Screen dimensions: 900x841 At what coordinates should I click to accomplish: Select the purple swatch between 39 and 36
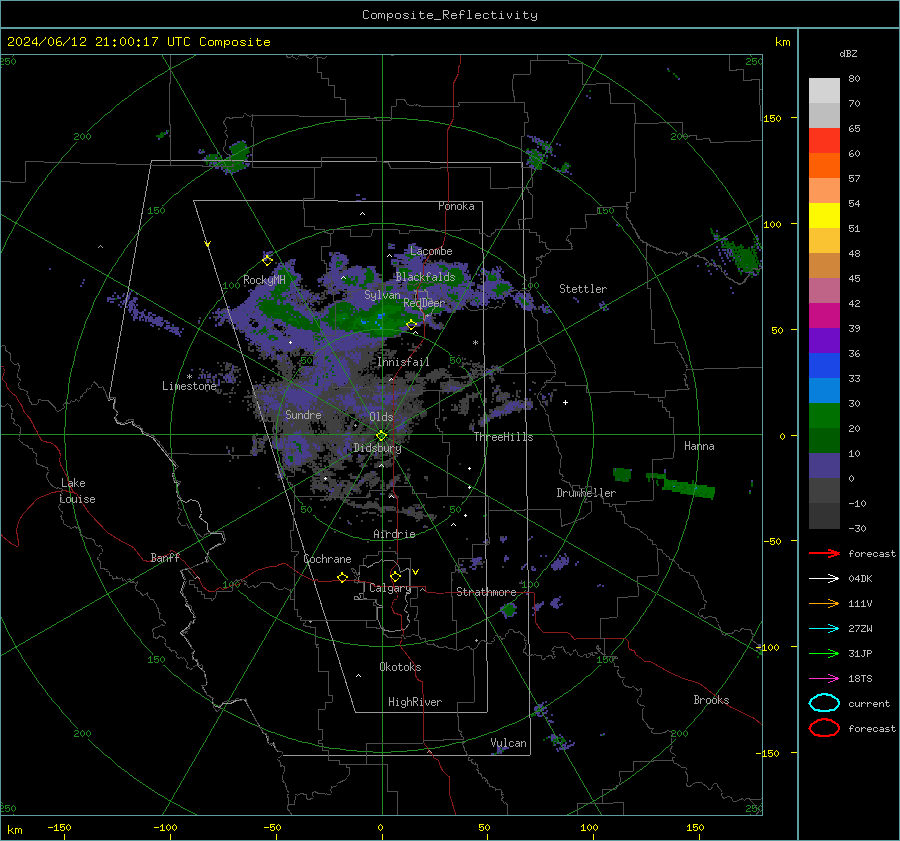pos(824,341)
